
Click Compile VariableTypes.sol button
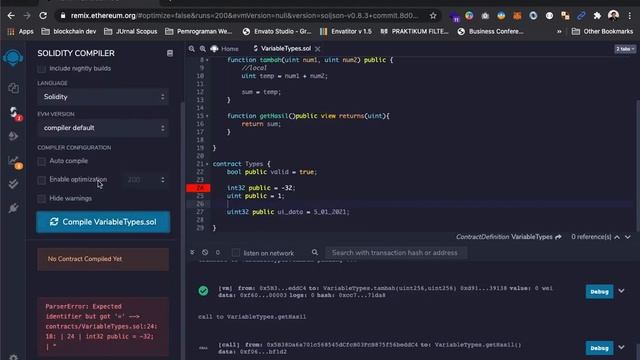(x=103, y=222)
